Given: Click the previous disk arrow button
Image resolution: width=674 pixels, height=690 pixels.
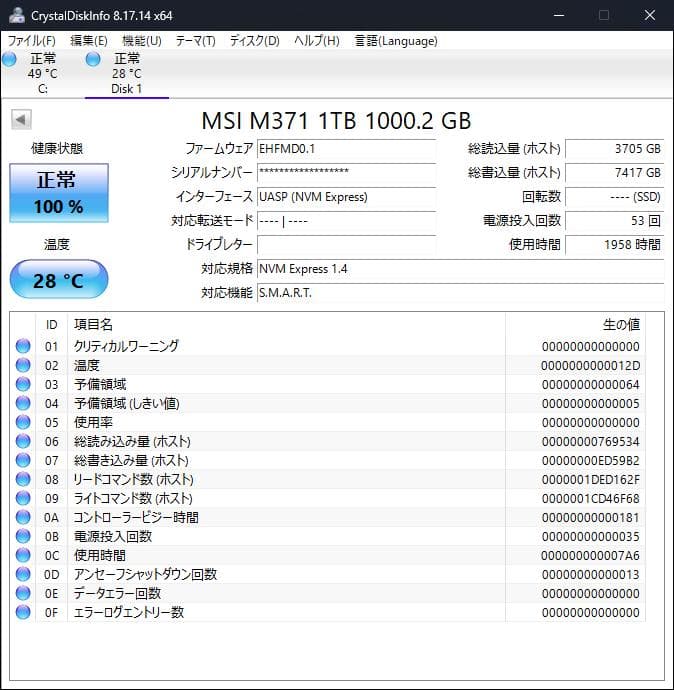Looking at the screenshot, I should tap(21, 119).
